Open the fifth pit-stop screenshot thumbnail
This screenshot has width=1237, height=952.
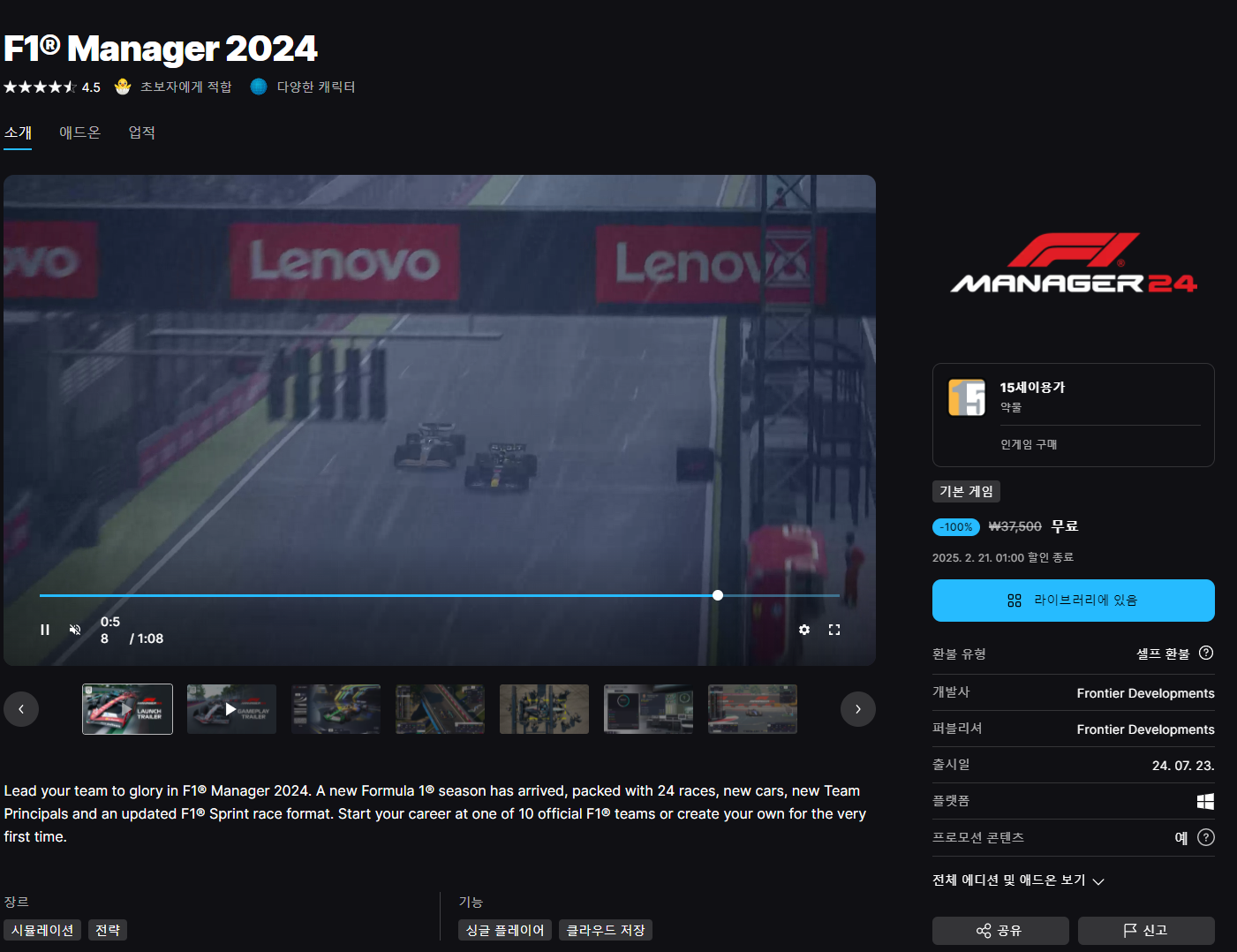point(544,709)
